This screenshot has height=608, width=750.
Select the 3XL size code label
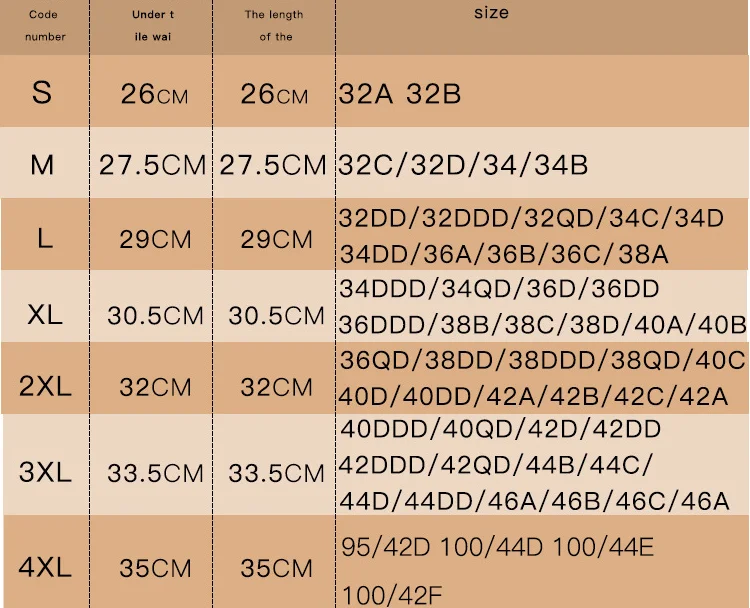tap(45, 471)
